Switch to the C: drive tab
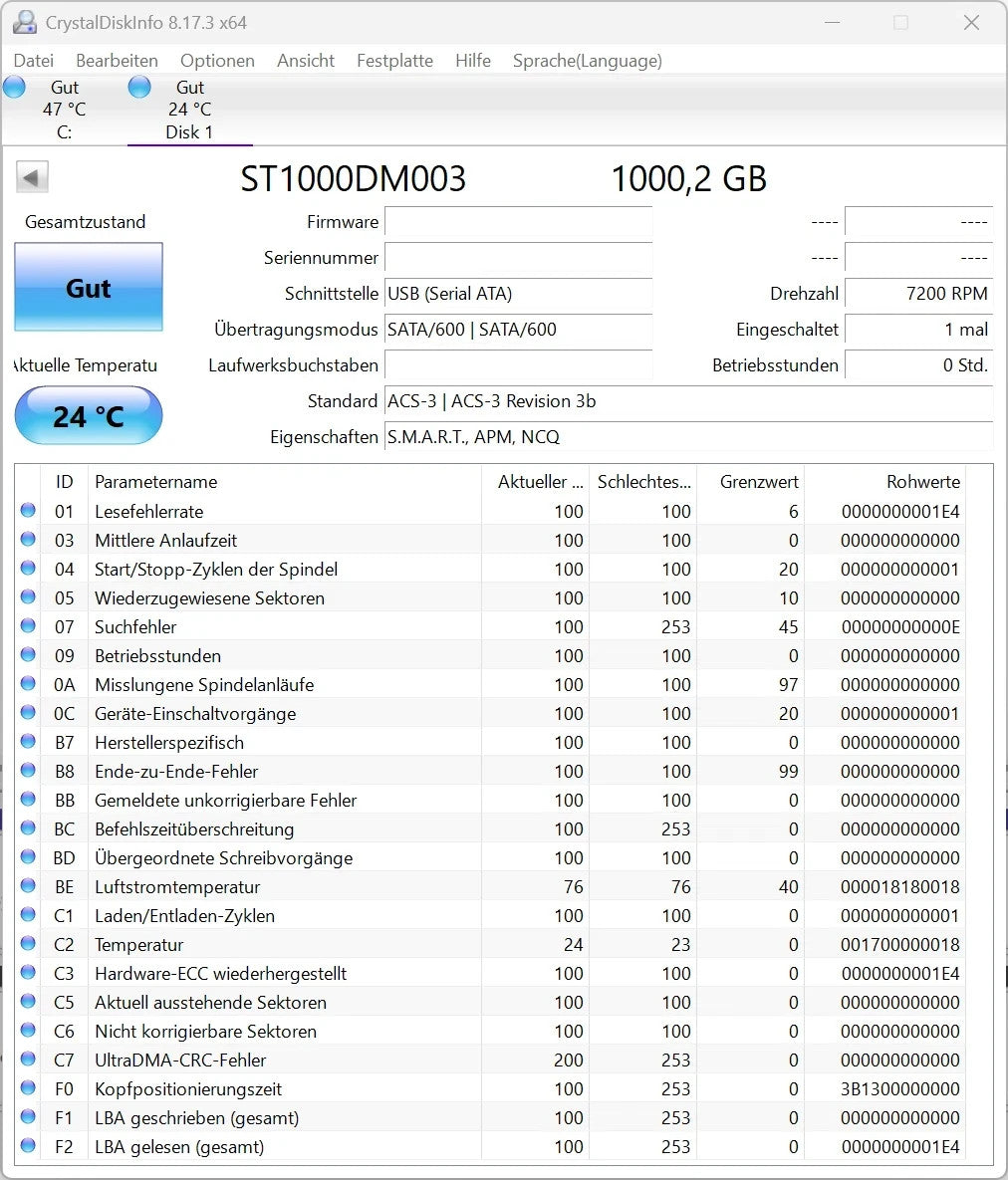Screen dimensions: 1008x1180 64,109
